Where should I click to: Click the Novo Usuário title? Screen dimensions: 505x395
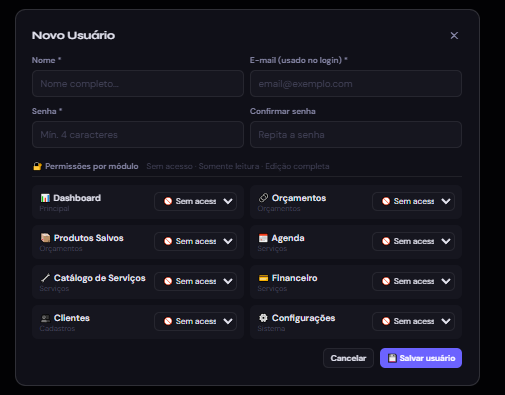(73, 35)
